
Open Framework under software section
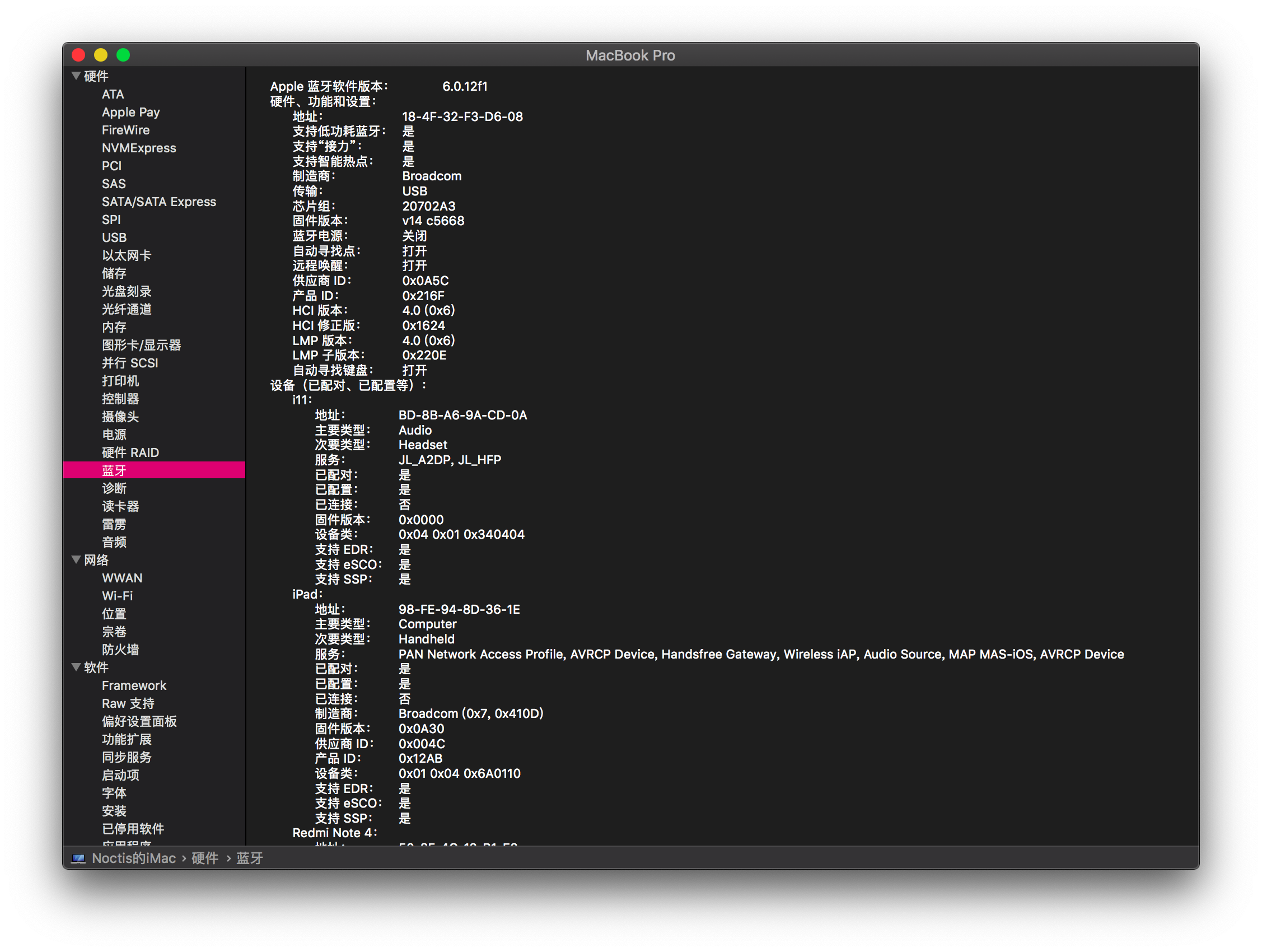click(x=134, y=685)
